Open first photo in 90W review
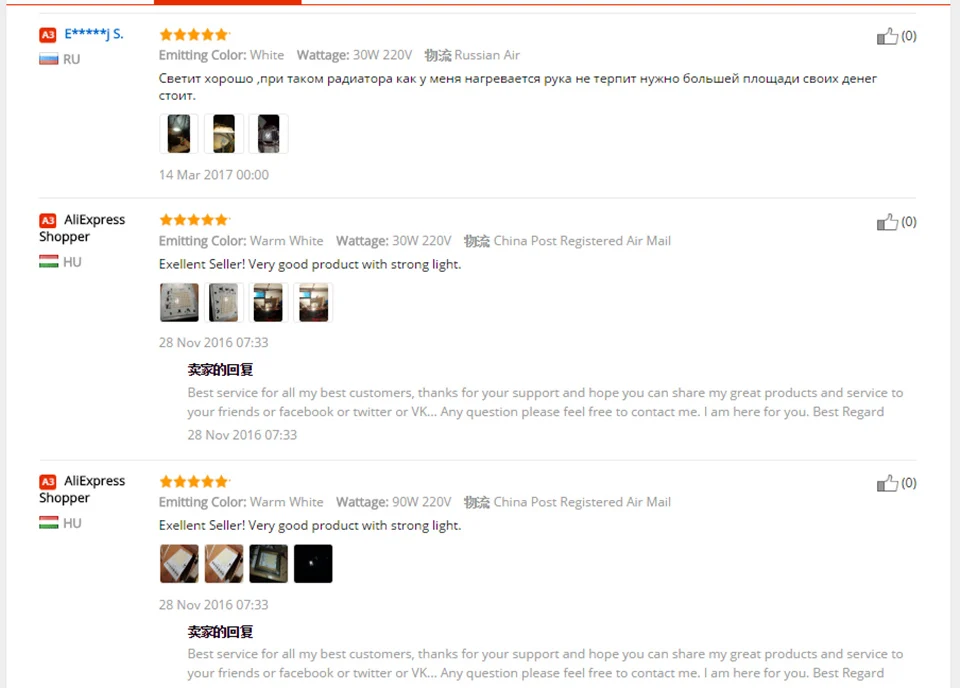This screenshot has height=688, width=960. pyautogui.click(x=179, y=564)
